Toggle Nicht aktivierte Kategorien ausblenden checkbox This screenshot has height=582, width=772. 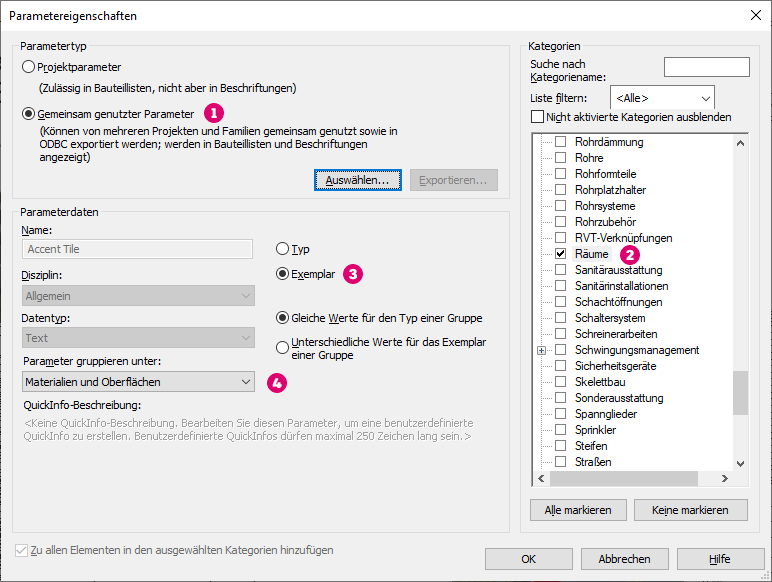coord(537,117)
